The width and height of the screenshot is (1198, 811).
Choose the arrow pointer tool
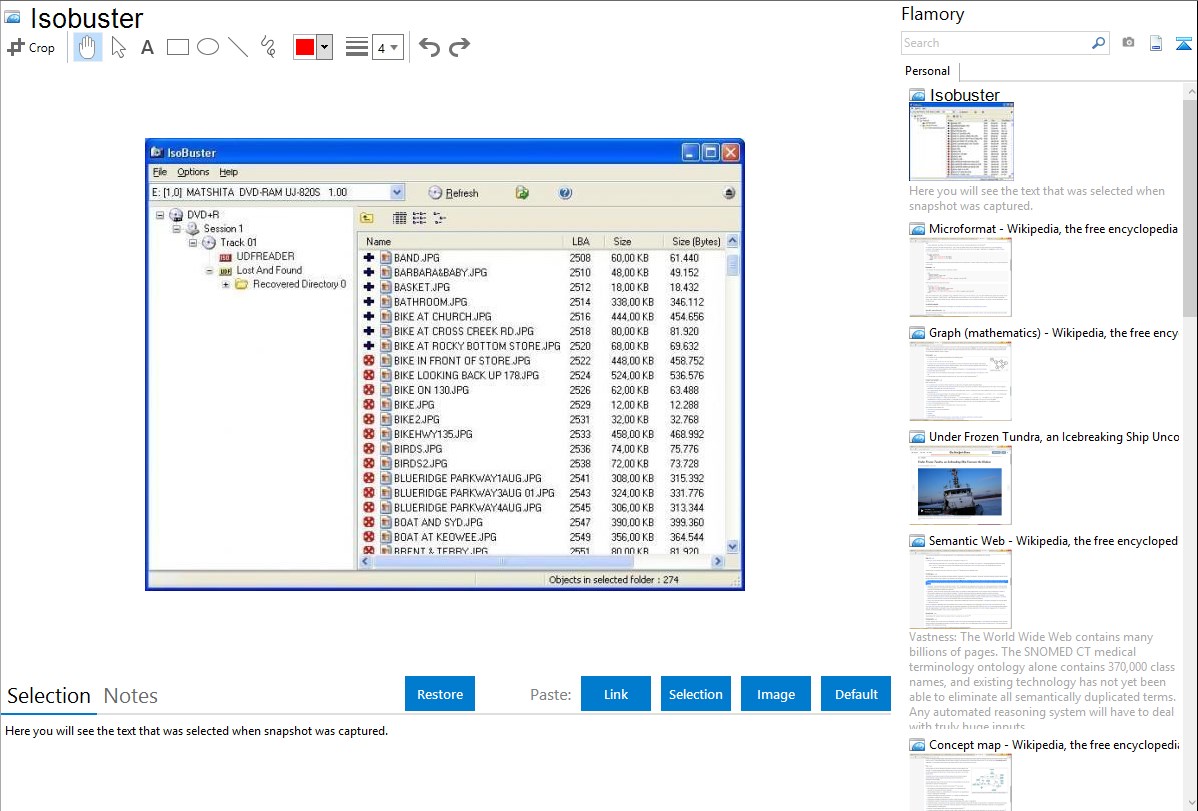(x=118, y=47)
